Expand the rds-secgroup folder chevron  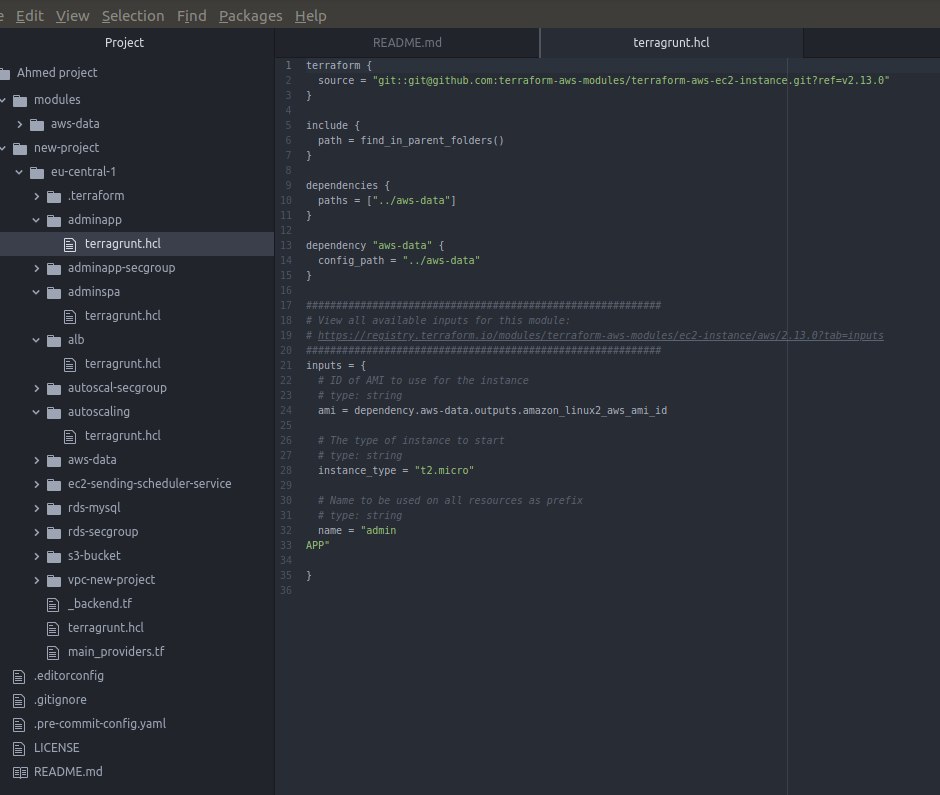(x=37, y=532)
